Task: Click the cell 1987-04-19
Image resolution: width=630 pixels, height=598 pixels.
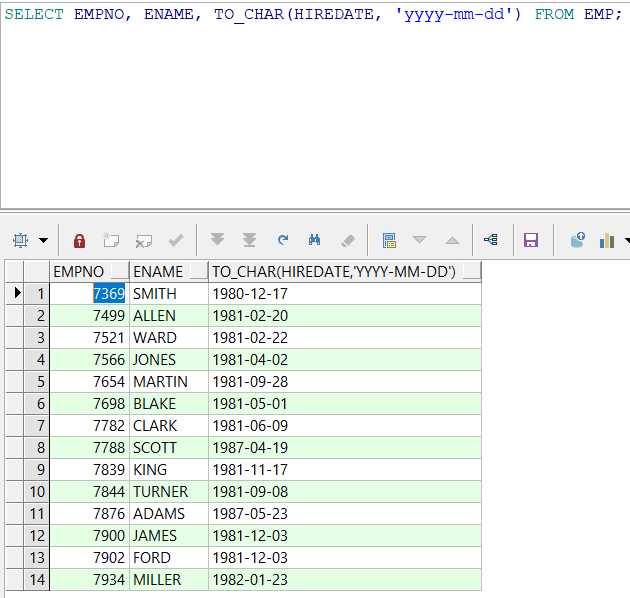Action: pos(345,448)
